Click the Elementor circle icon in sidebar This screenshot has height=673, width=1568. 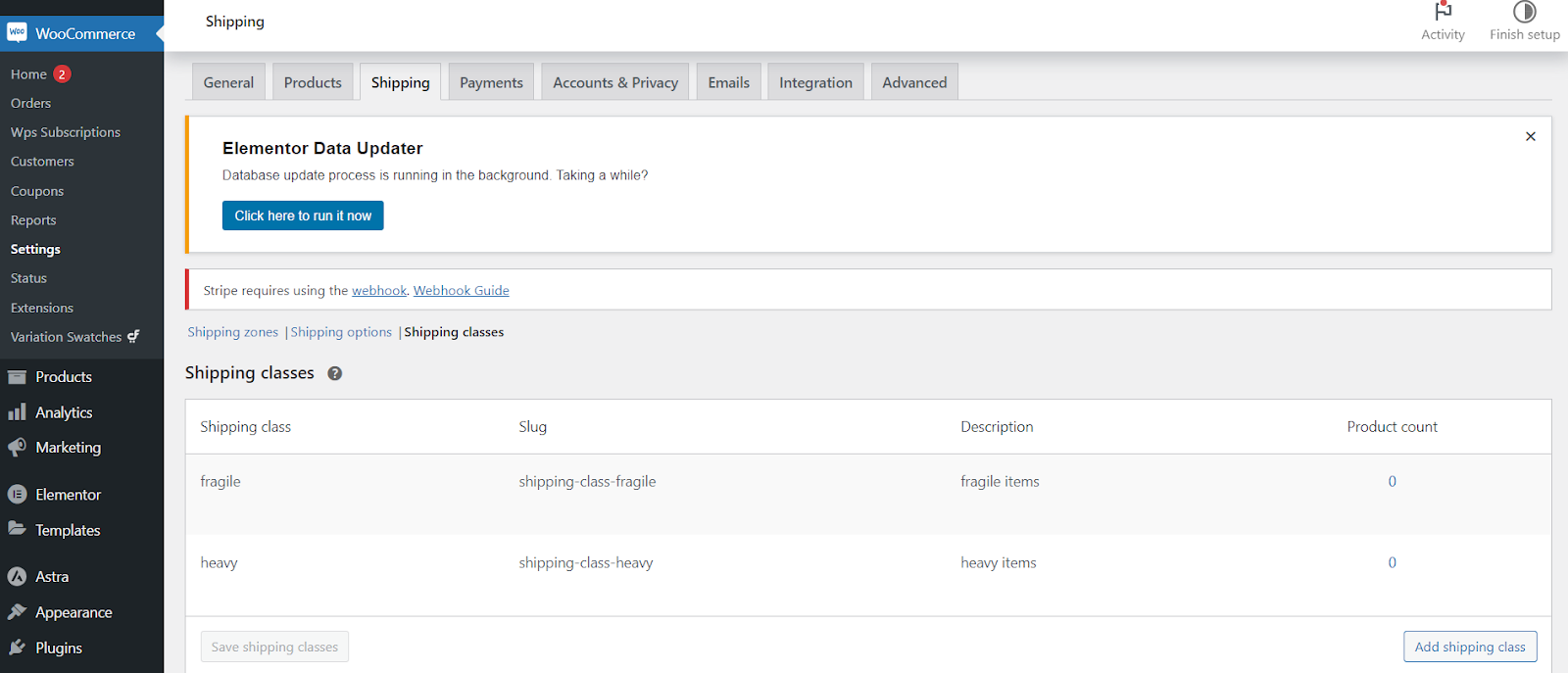[x=17, y=495]
